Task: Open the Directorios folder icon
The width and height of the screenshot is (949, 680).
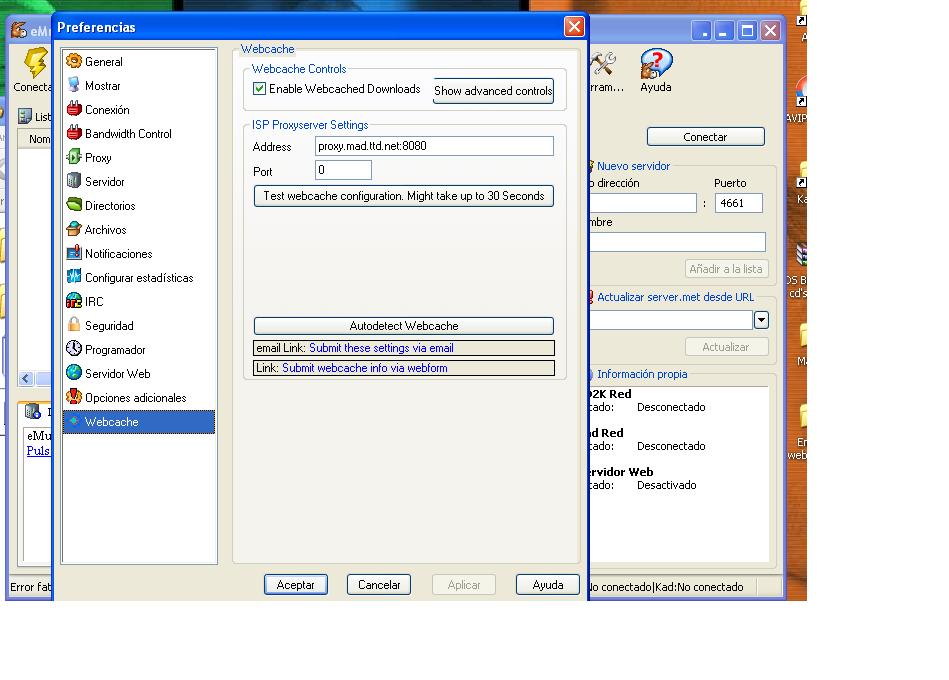Action: (74, 205)
